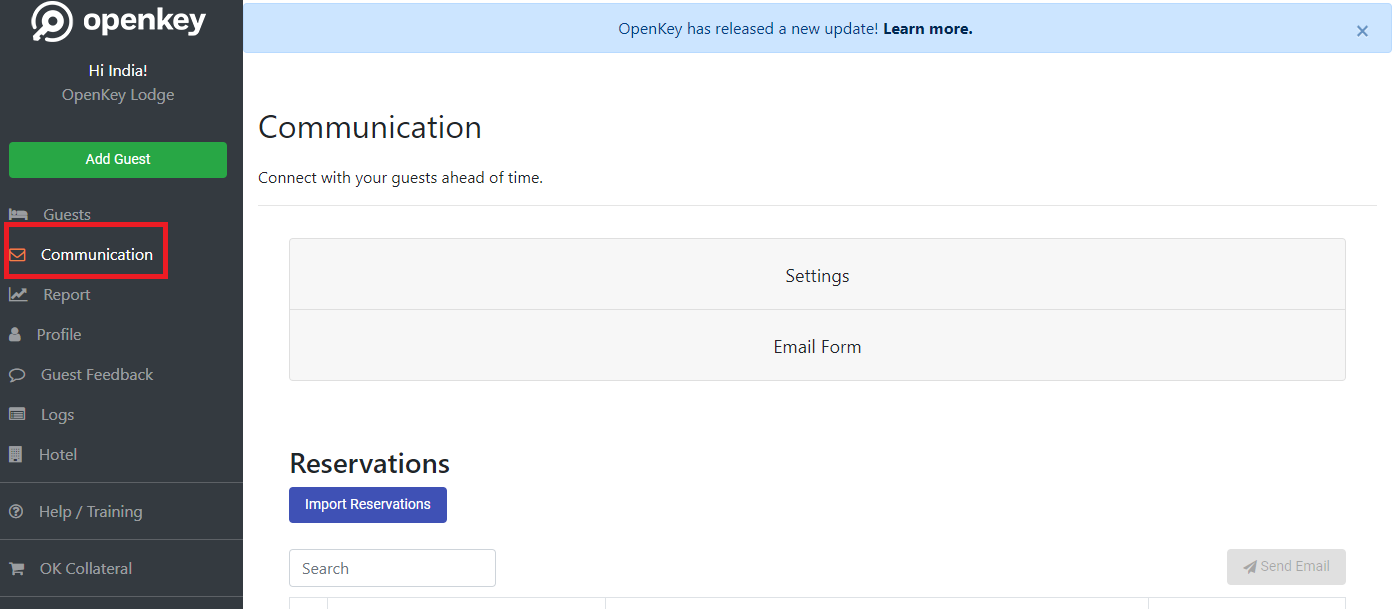Image resolution: width=1392 pixels, height=609 pixels.
Task: Expand the Email Form section
Action: (x=816, y=346)
